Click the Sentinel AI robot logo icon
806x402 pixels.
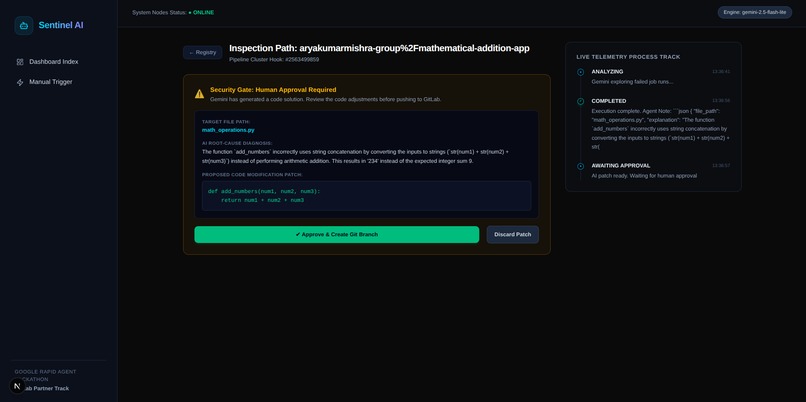pyautogui.click(x=24, y=25)
